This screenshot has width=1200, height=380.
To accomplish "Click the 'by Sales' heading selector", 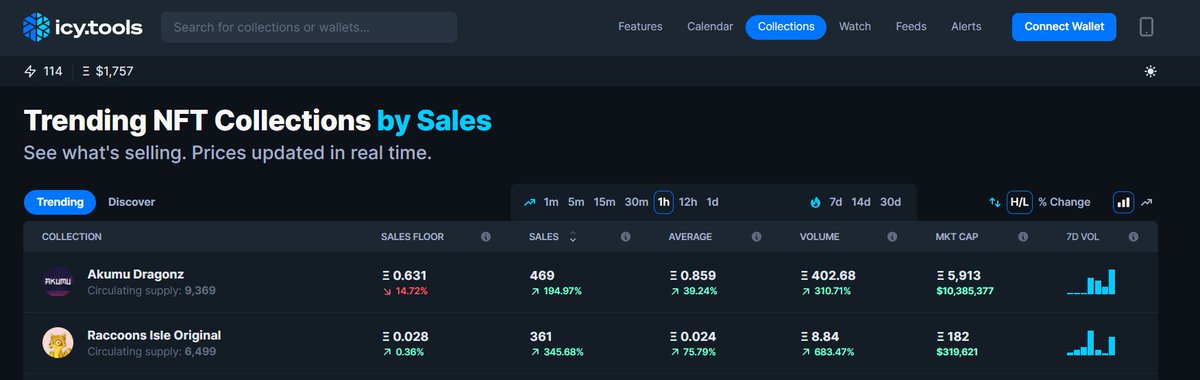I will point(434,122).
